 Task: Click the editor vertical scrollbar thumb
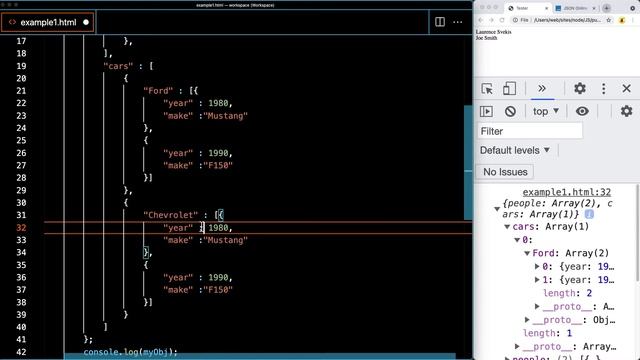[468, 162]
